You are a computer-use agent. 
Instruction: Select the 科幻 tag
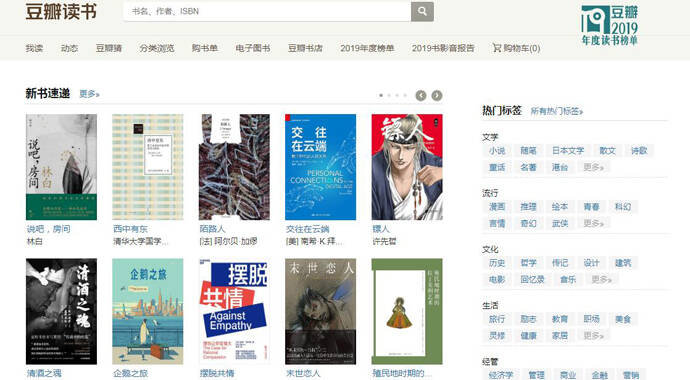point(623,207)
